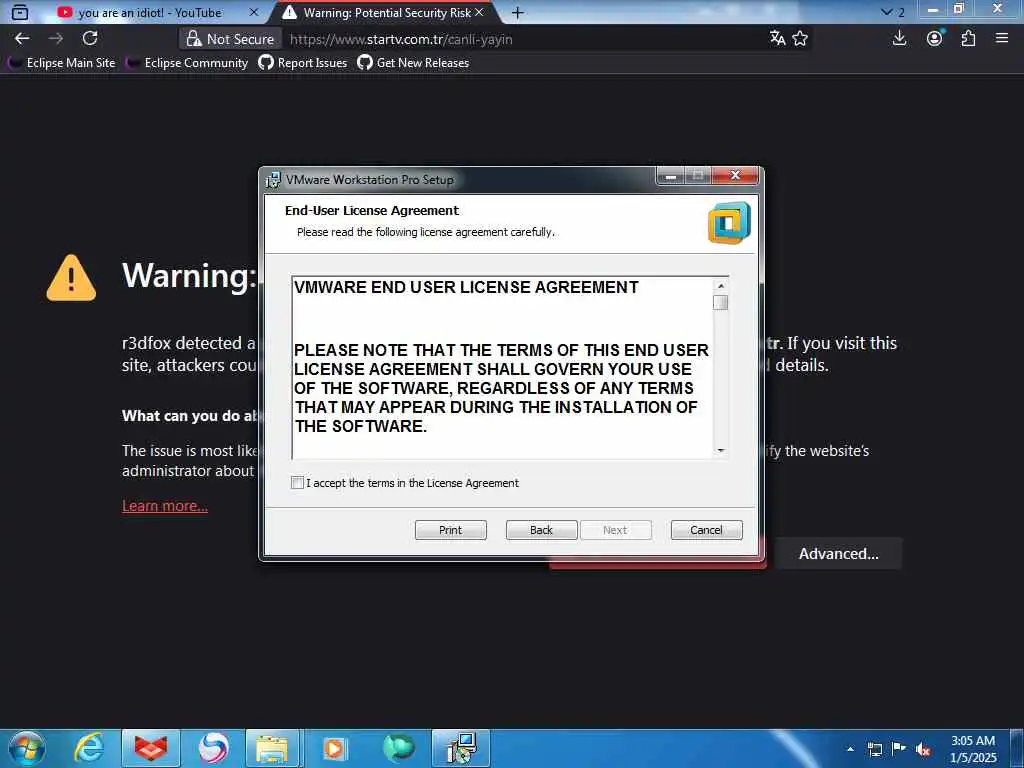Viewport: 1024px width, 768px height.
Task: Close the YouTube tab
Action: 254,12
